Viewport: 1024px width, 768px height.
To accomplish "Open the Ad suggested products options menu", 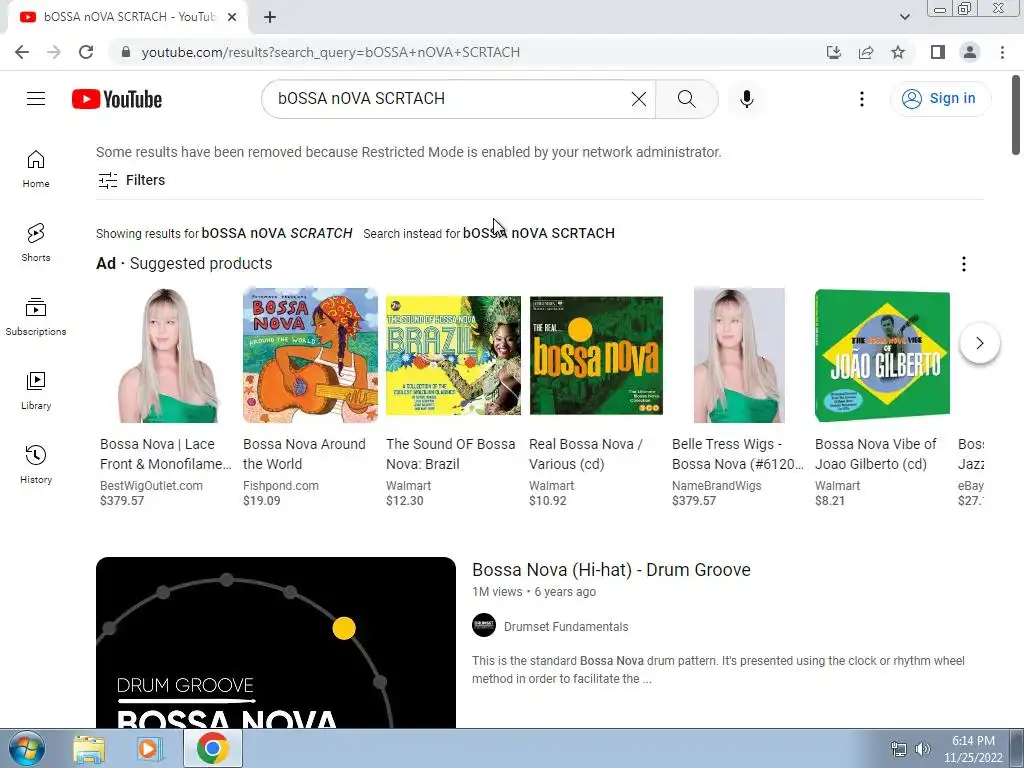I will click(964, 264).
